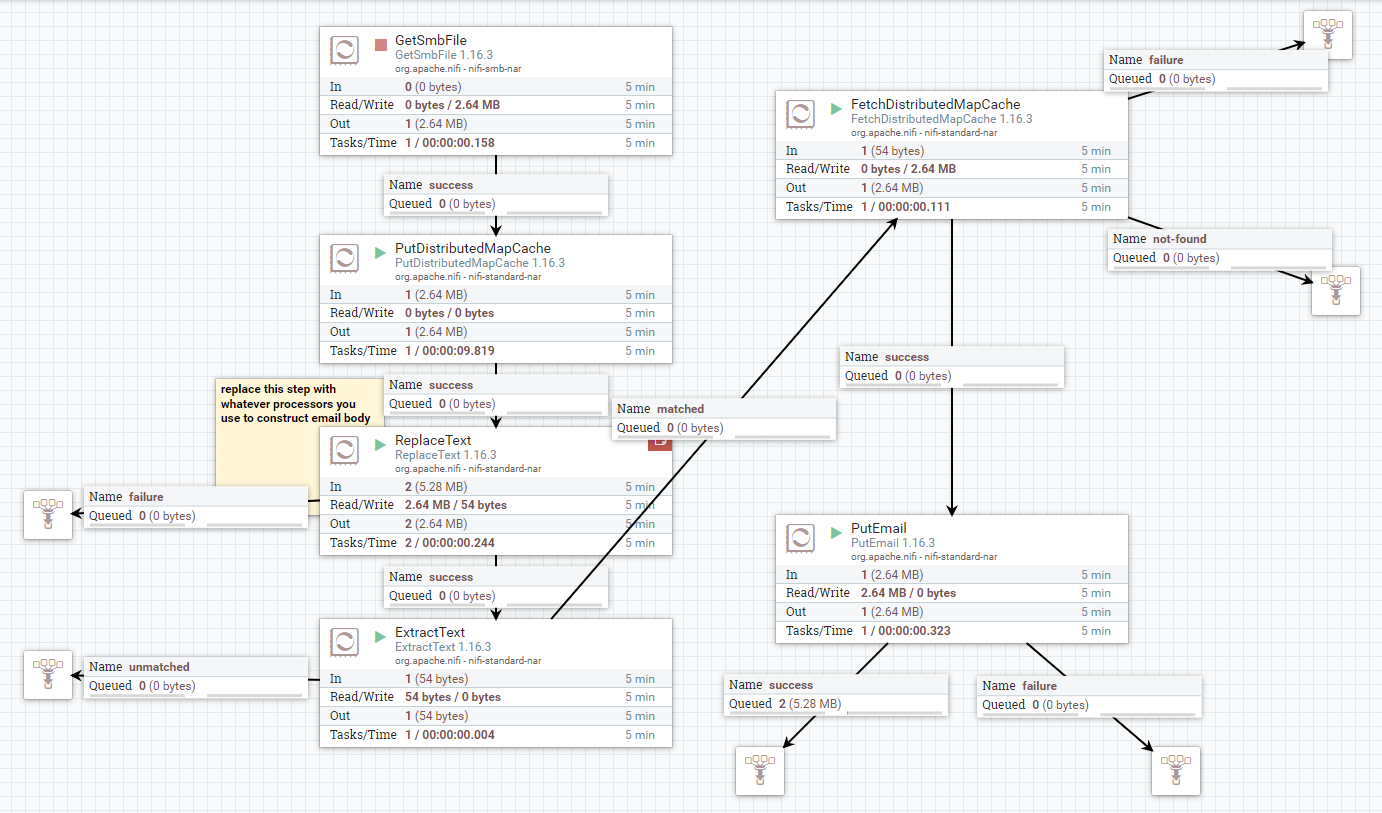
Task: Click the PutDistributedMapCache processor icon
Action: click(x=344, y=258)
